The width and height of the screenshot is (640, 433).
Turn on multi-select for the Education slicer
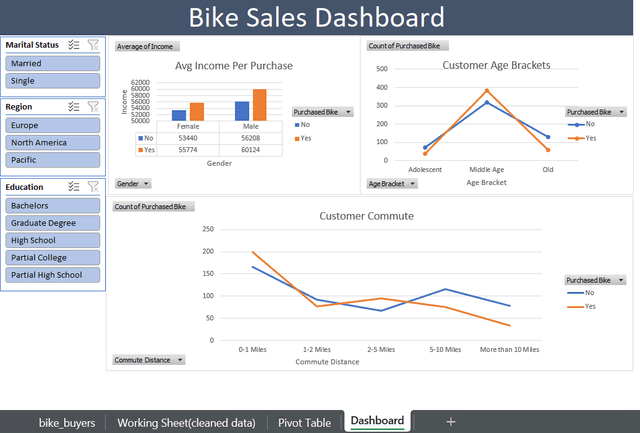tap(74, 186)
